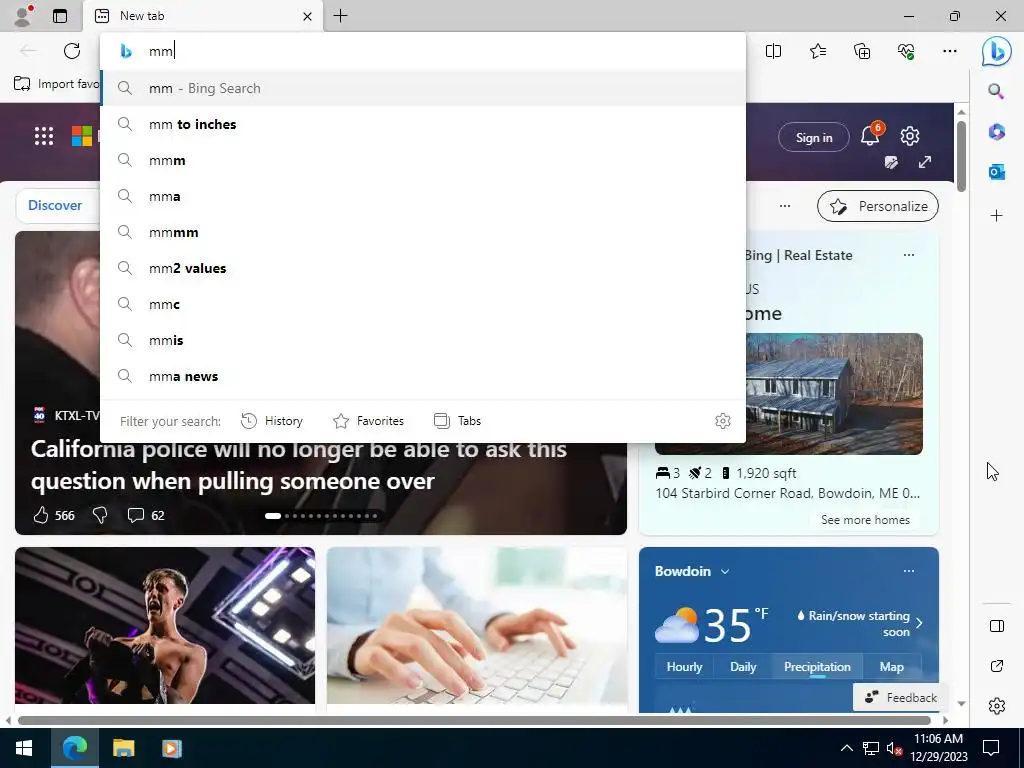Follow the See more homes link
The image size is (1024, 768).
coord(865,520)
